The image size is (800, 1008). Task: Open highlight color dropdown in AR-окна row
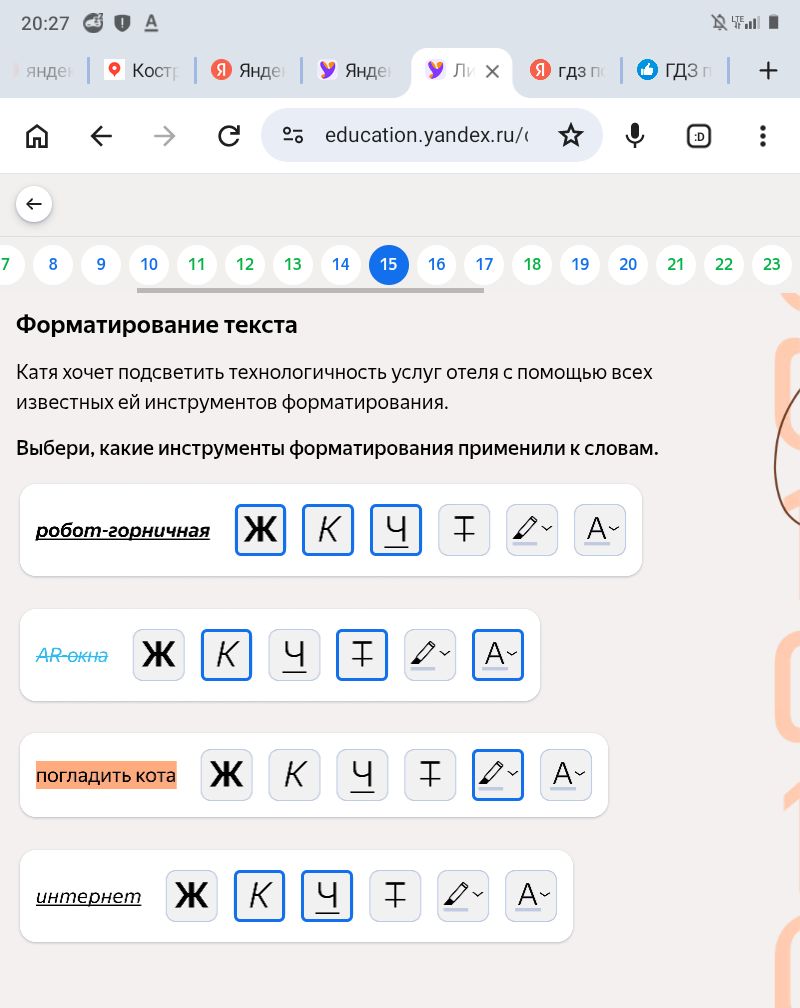click(x=430, y=654)
